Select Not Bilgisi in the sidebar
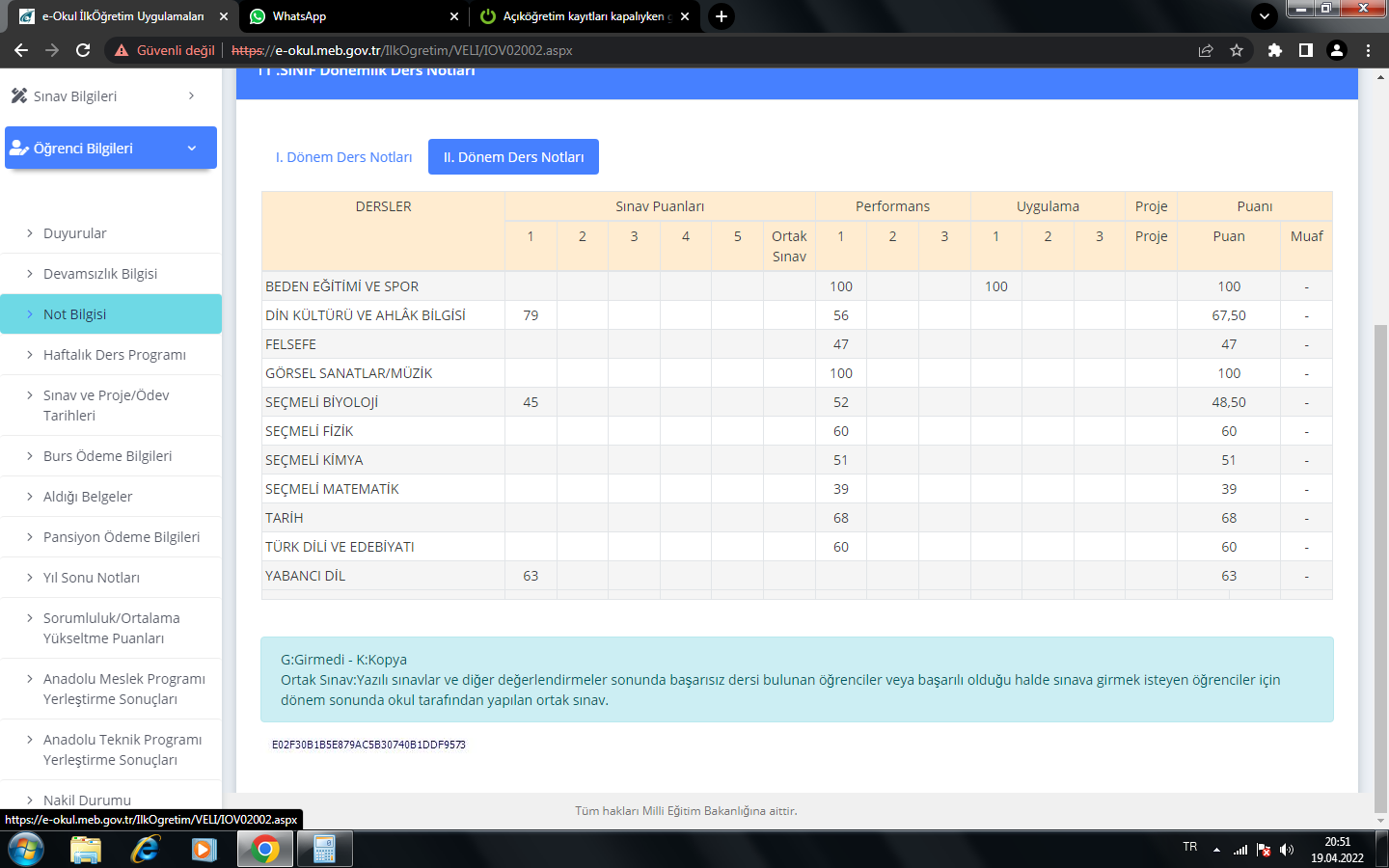The image size is (1389, 868). tap(111, 314)
